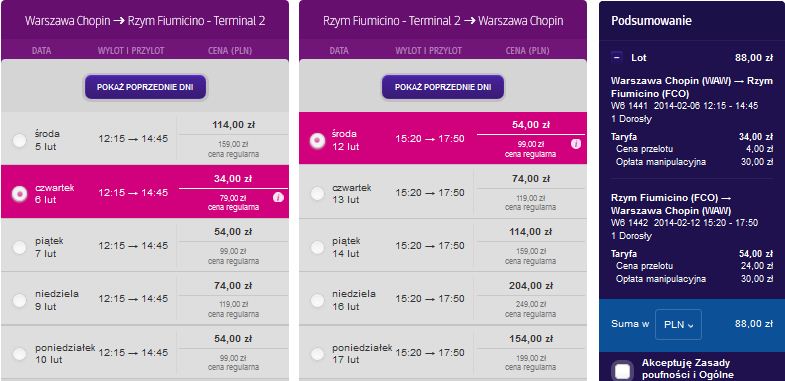Screen dimensions: 785x381
Task: Click the selected czwartek 6 lut radio
Action: [20, 194]
